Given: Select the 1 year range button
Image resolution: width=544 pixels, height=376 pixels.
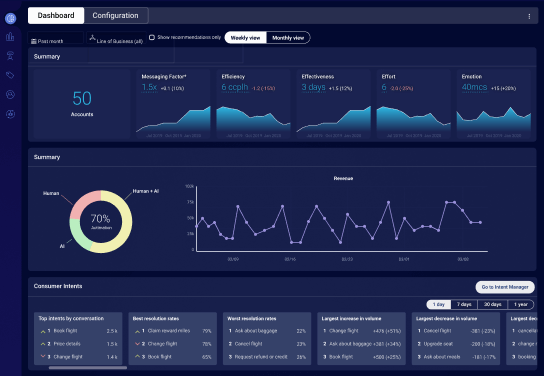Looking at the screenshot, I should pos(520,304).
